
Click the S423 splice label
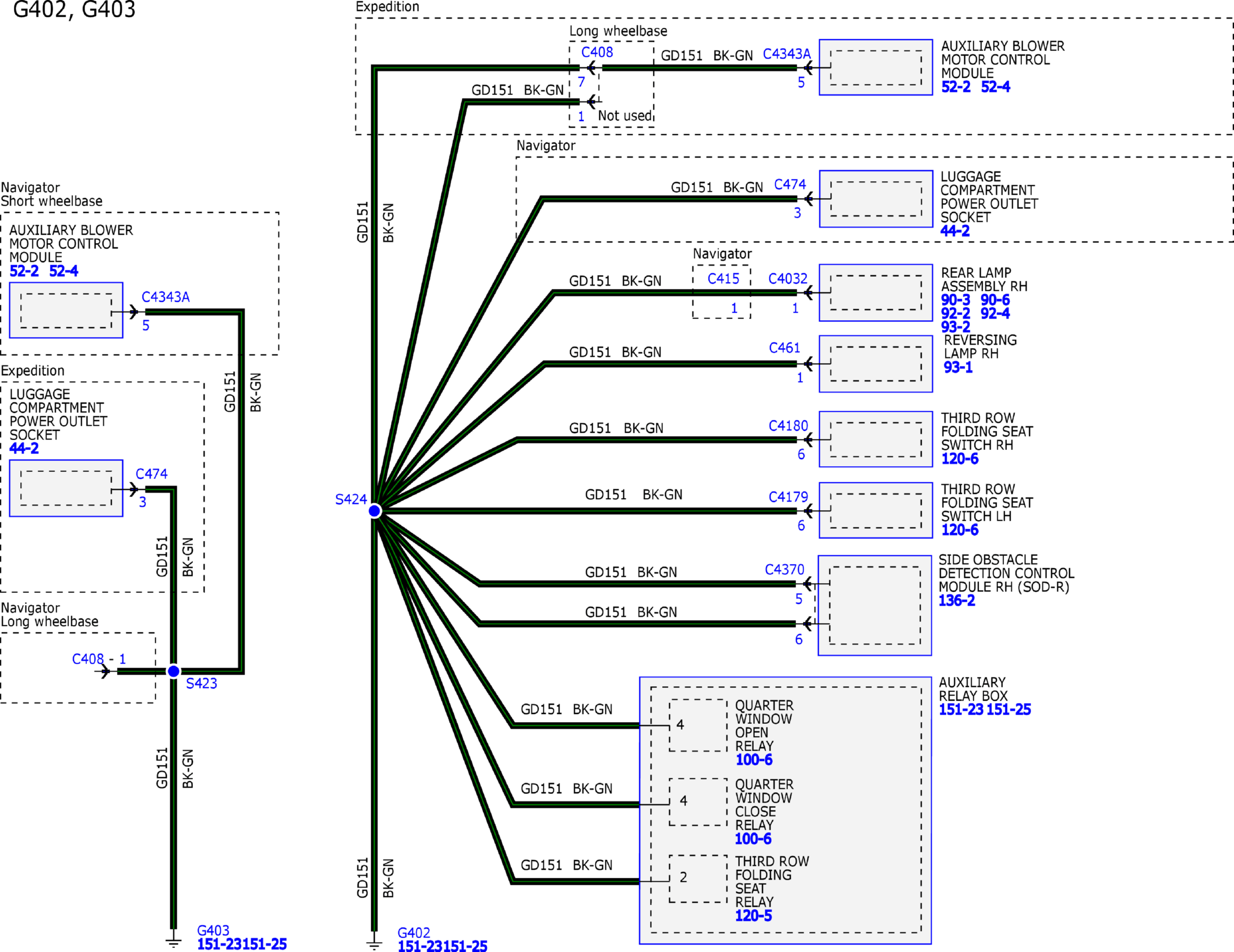coord(202,683)
